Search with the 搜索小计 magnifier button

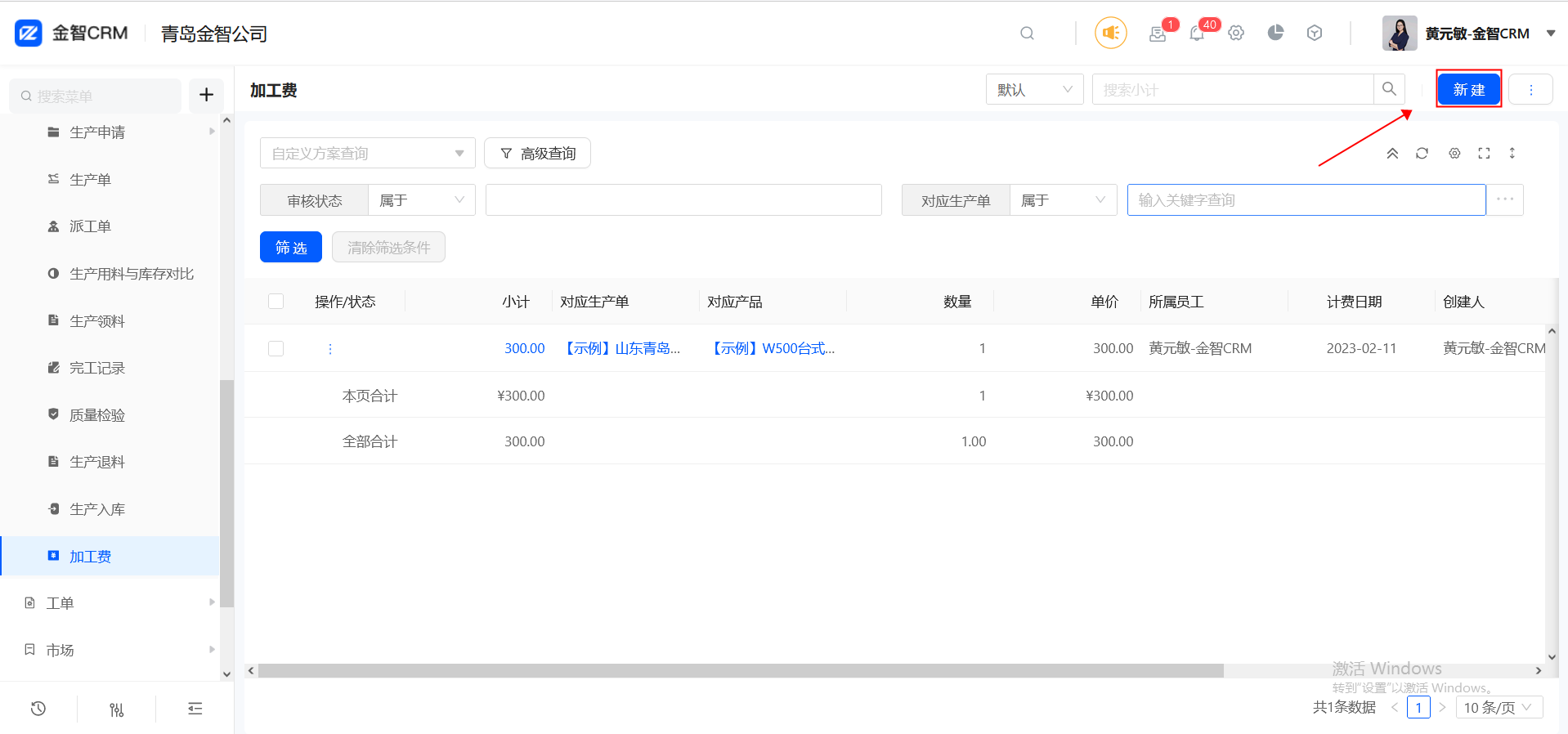(1389, 89)
